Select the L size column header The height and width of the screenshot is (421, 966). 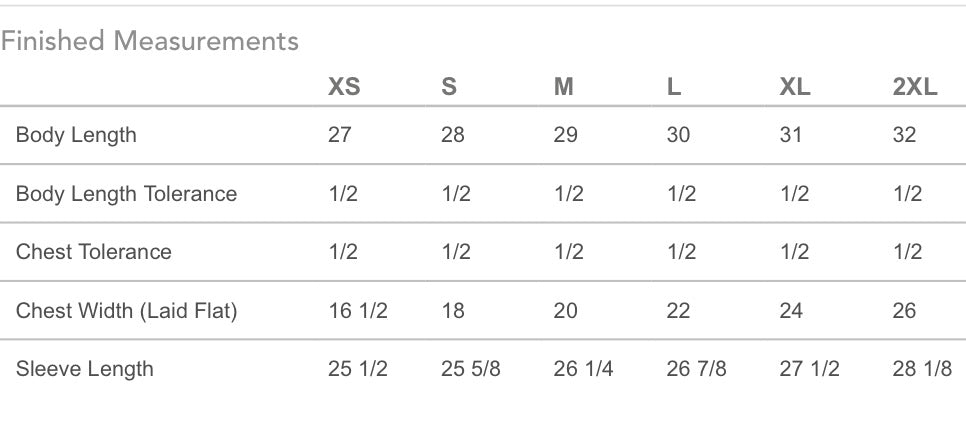pyautogui.click(x=674, y=88)
